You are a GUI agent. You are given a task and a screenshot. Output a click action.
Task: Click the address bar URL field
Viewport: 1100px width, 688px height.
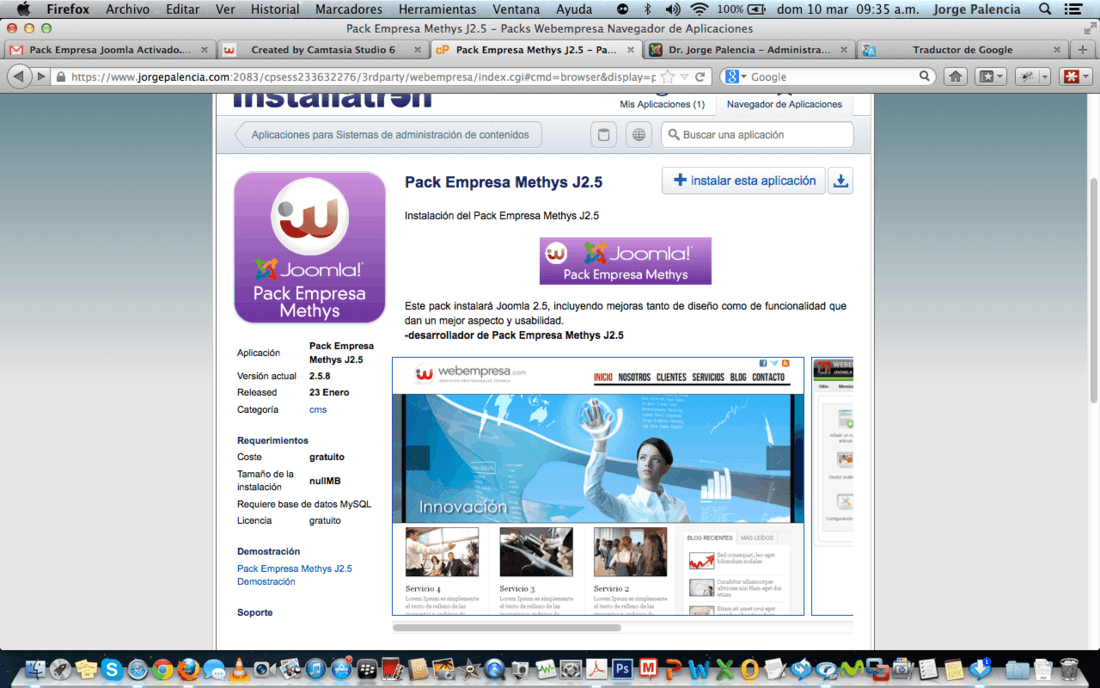pyautogui.click(x=363, y=76)
